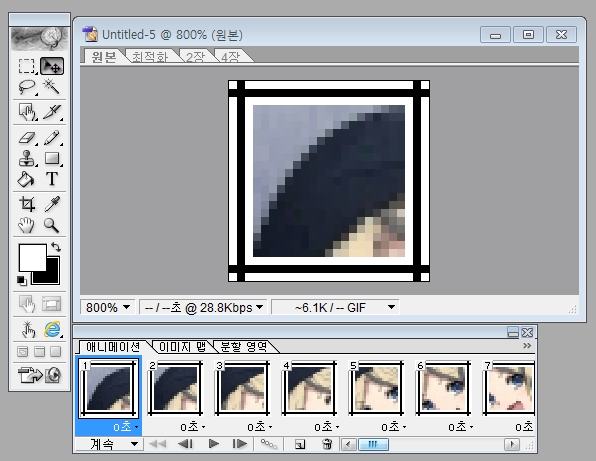Select the Paint Bucket tool
596x461 pixels.
(x=27, y=179)
